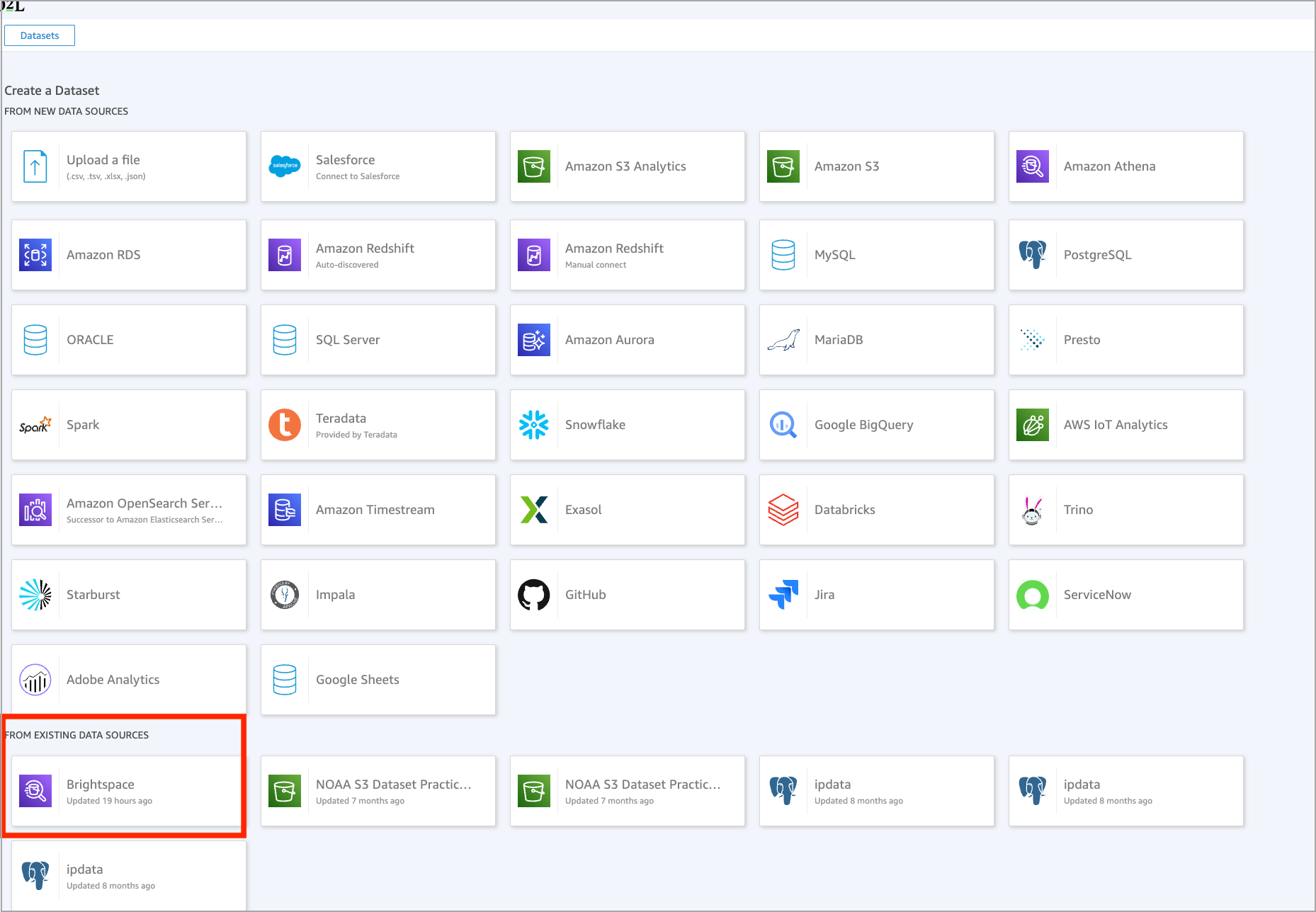This screenshot has width=1316, height=912.
Task: Click the Databricks connector icon
Action: [x=783, y=510]
